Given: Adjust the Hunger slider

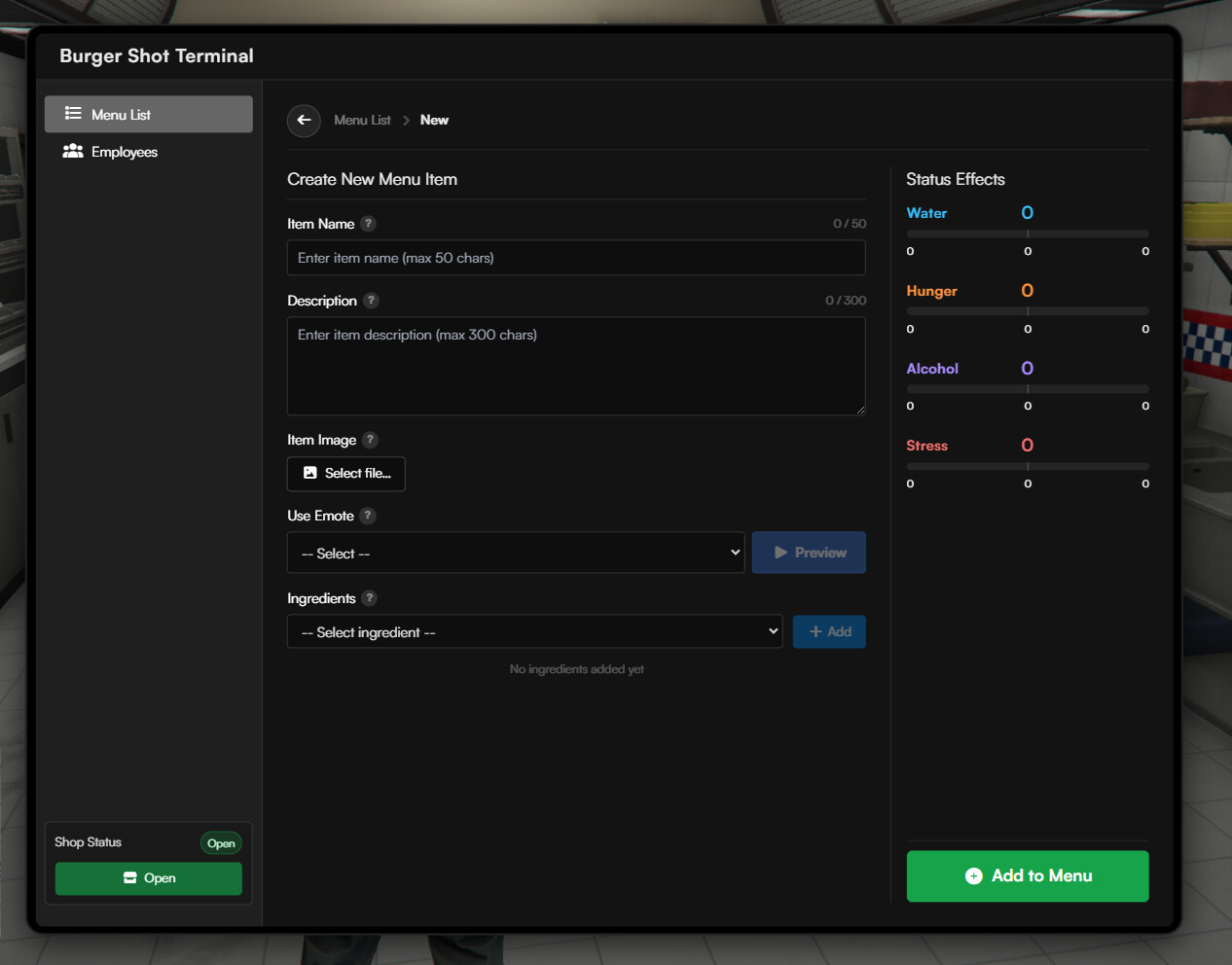Looking at the screenshot, I should click(x=1028, y=311).
